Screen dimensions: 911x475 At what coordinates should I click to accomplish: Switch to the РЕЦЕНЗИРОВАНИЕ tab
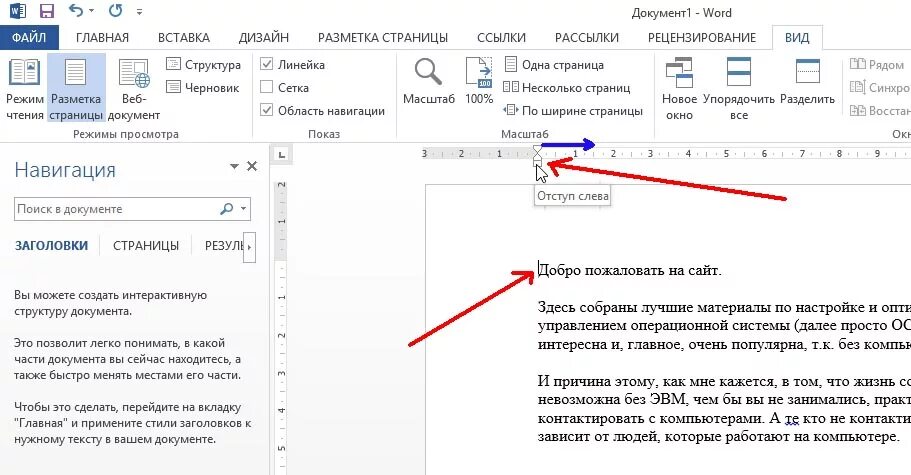point(702,38)
